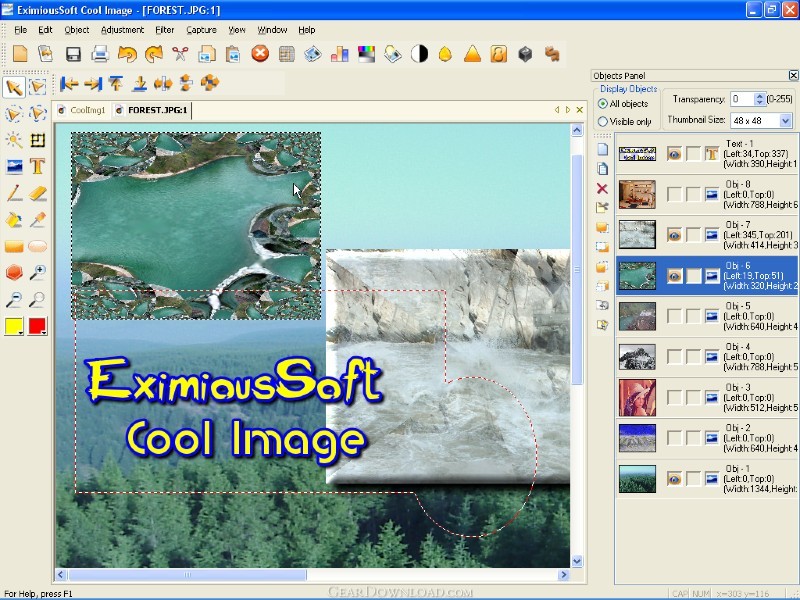Hide the Text - 1 object via eye icon
Viewport: 800px width, 600px height.
coord(674,154)
